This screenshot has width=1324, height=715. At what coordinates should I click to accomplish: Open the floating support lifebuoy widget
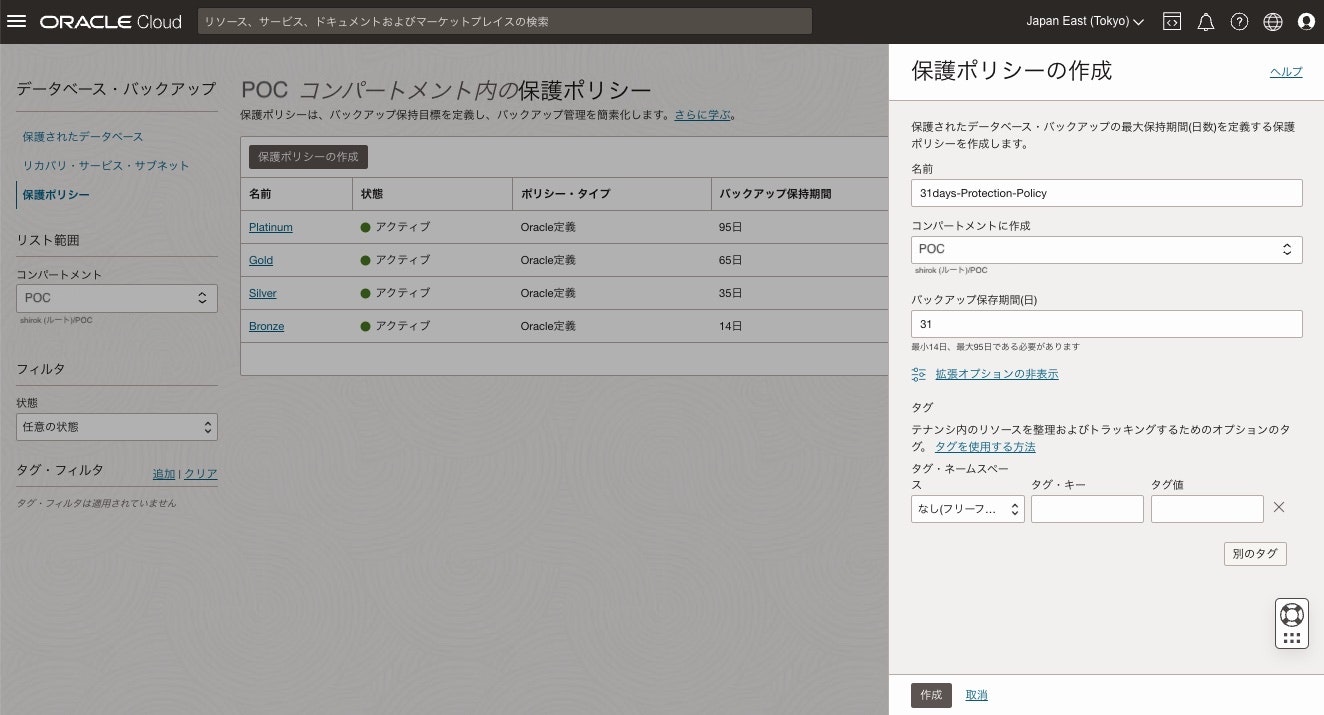pyautogui.click(x=1292, y=614)
